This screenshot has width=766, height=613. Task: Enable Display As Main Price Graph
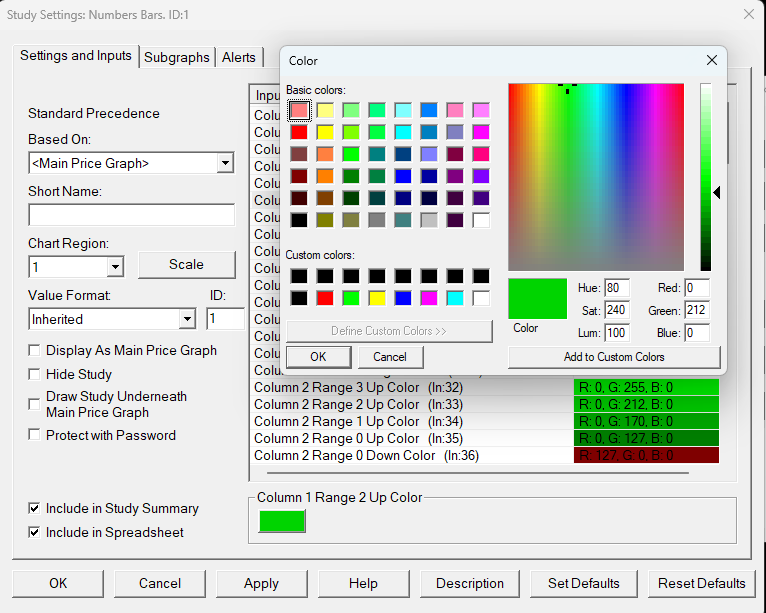[x=36, y=351]
